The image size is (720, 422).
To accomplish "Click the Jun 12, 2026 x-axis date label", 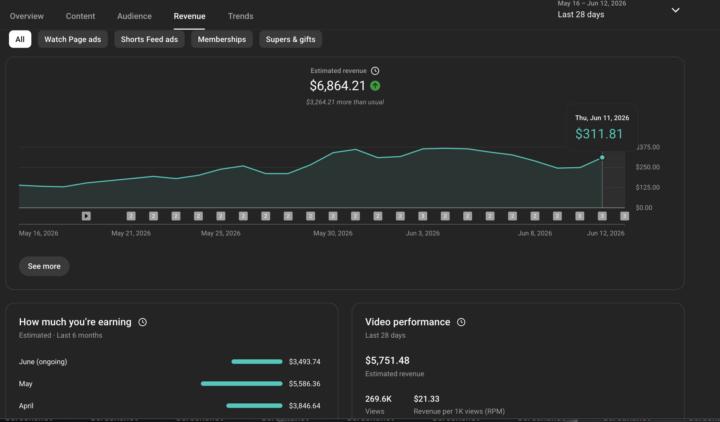I will coord(605,233).
